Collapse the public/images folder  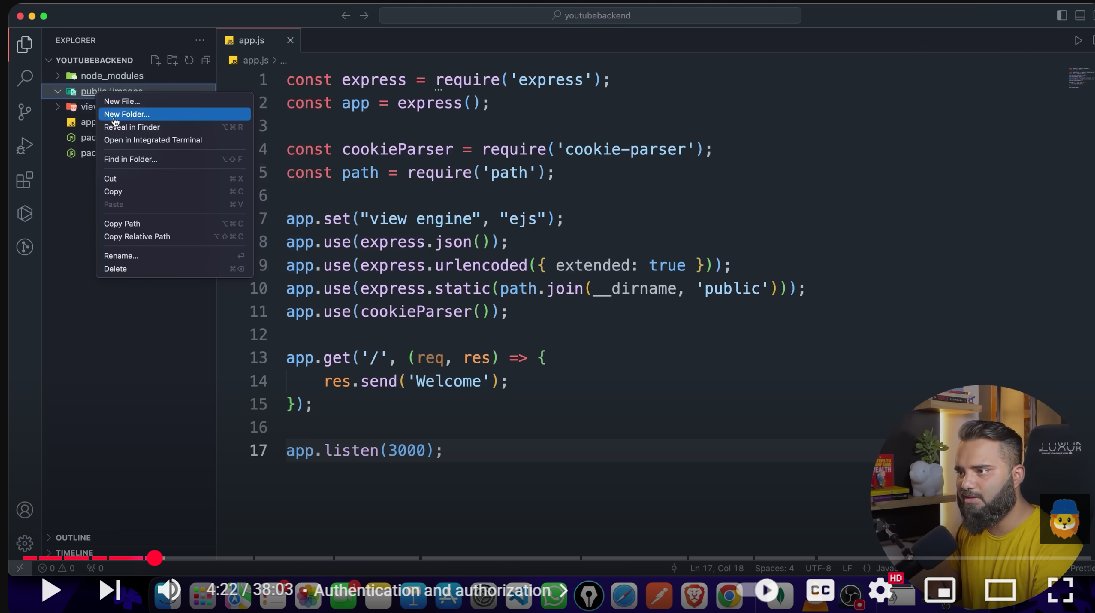[x=58, y=90]
